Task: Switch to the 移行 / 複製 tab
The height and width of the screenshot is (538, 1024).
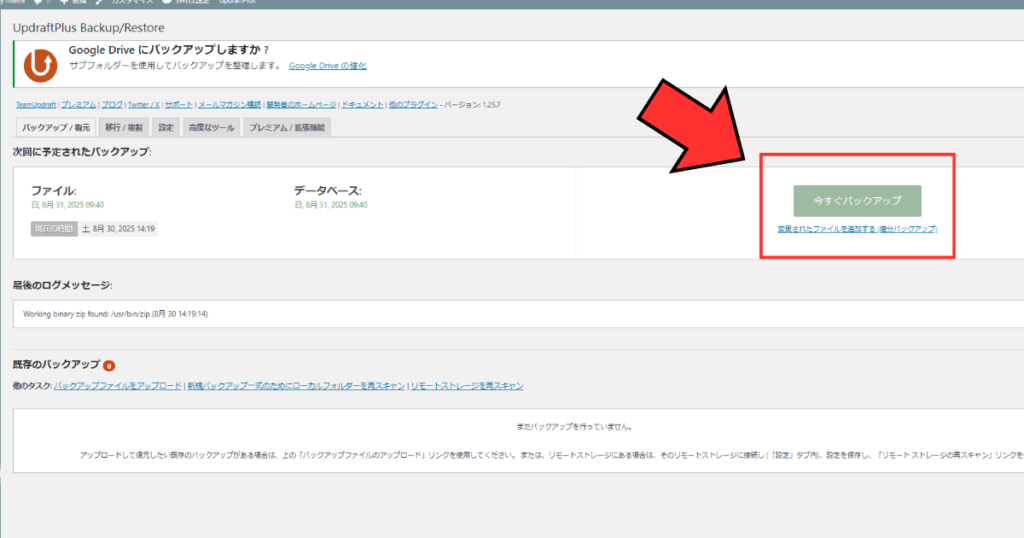Action: [x=125, y=128]
